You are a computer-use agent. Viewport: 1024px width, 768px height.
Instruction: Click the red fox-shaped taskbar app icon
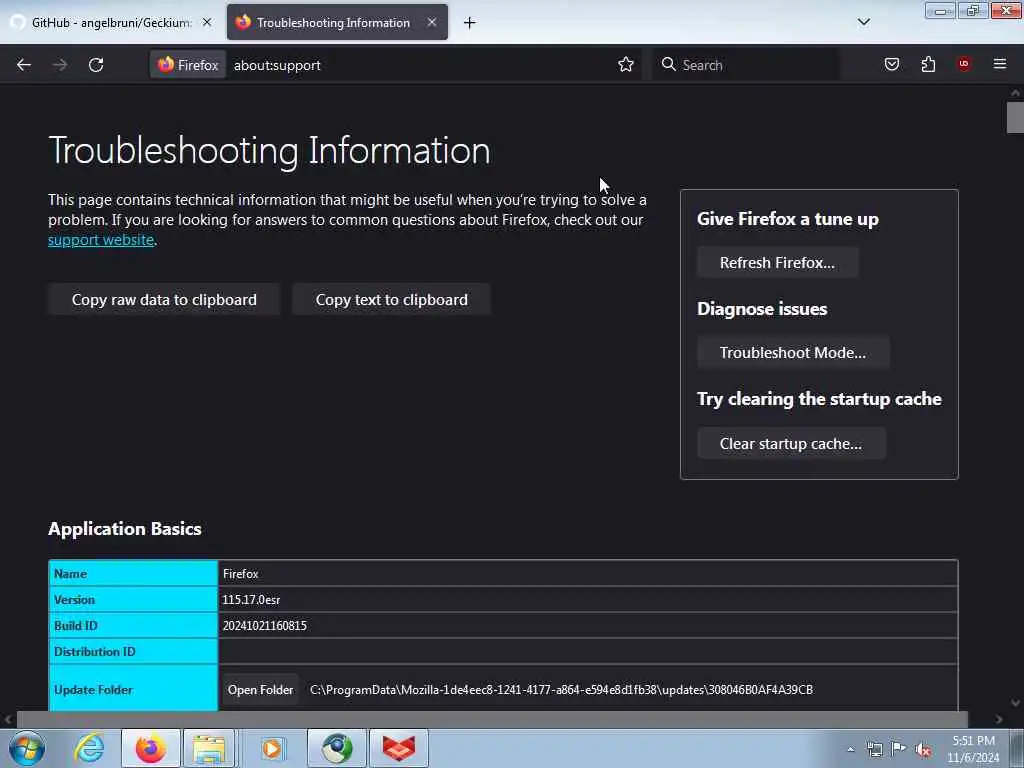(399, 748)
